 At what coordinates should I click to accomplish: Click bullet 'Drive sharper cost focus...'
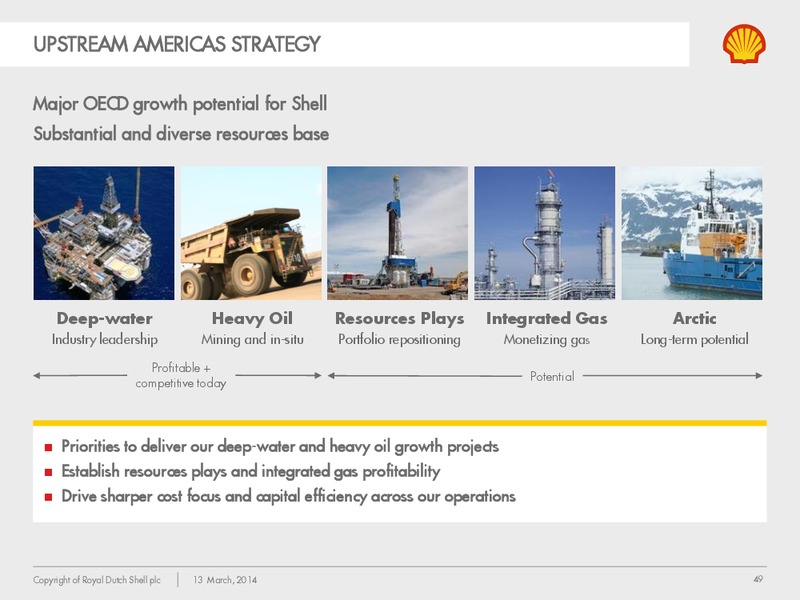[288, 496]
